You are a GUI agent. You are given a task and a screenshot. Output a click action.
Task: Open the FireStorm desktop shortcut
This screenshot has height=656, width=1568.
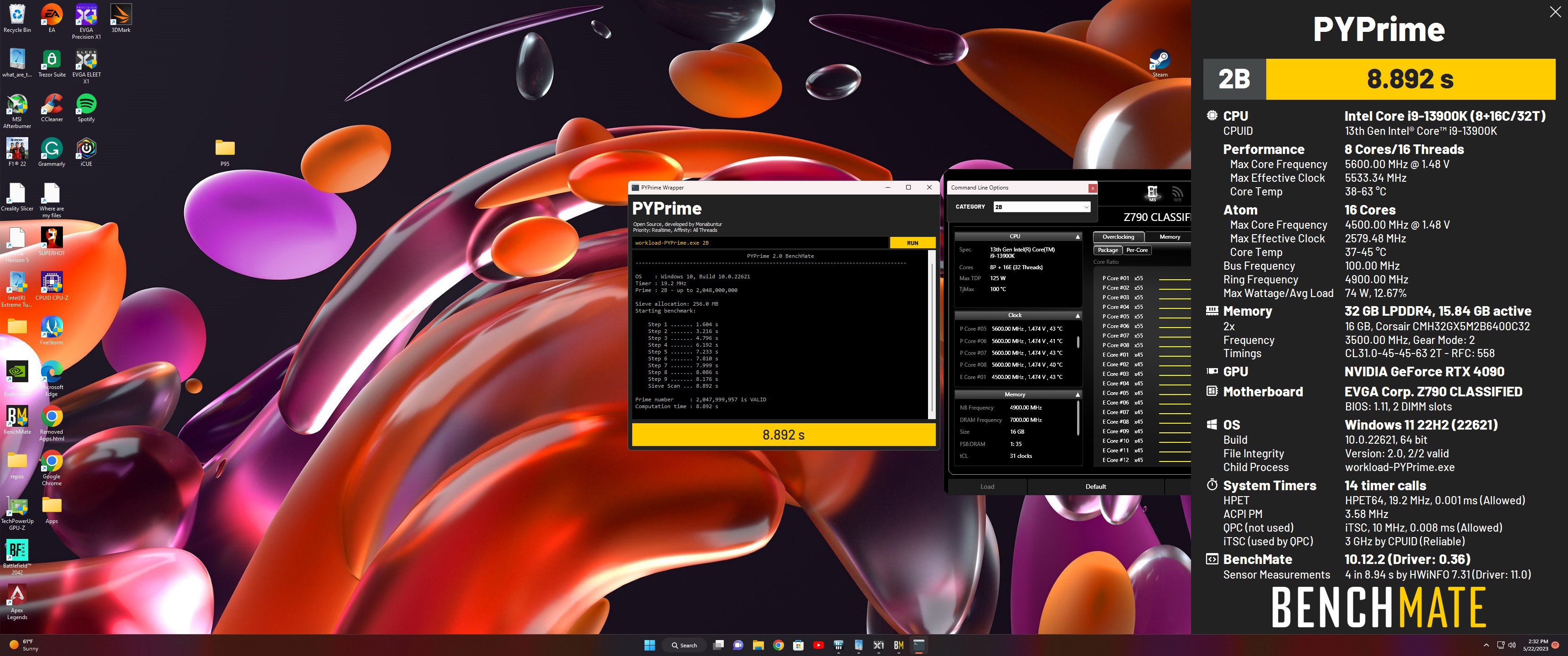pyautogui.click(x=52, y=330)
